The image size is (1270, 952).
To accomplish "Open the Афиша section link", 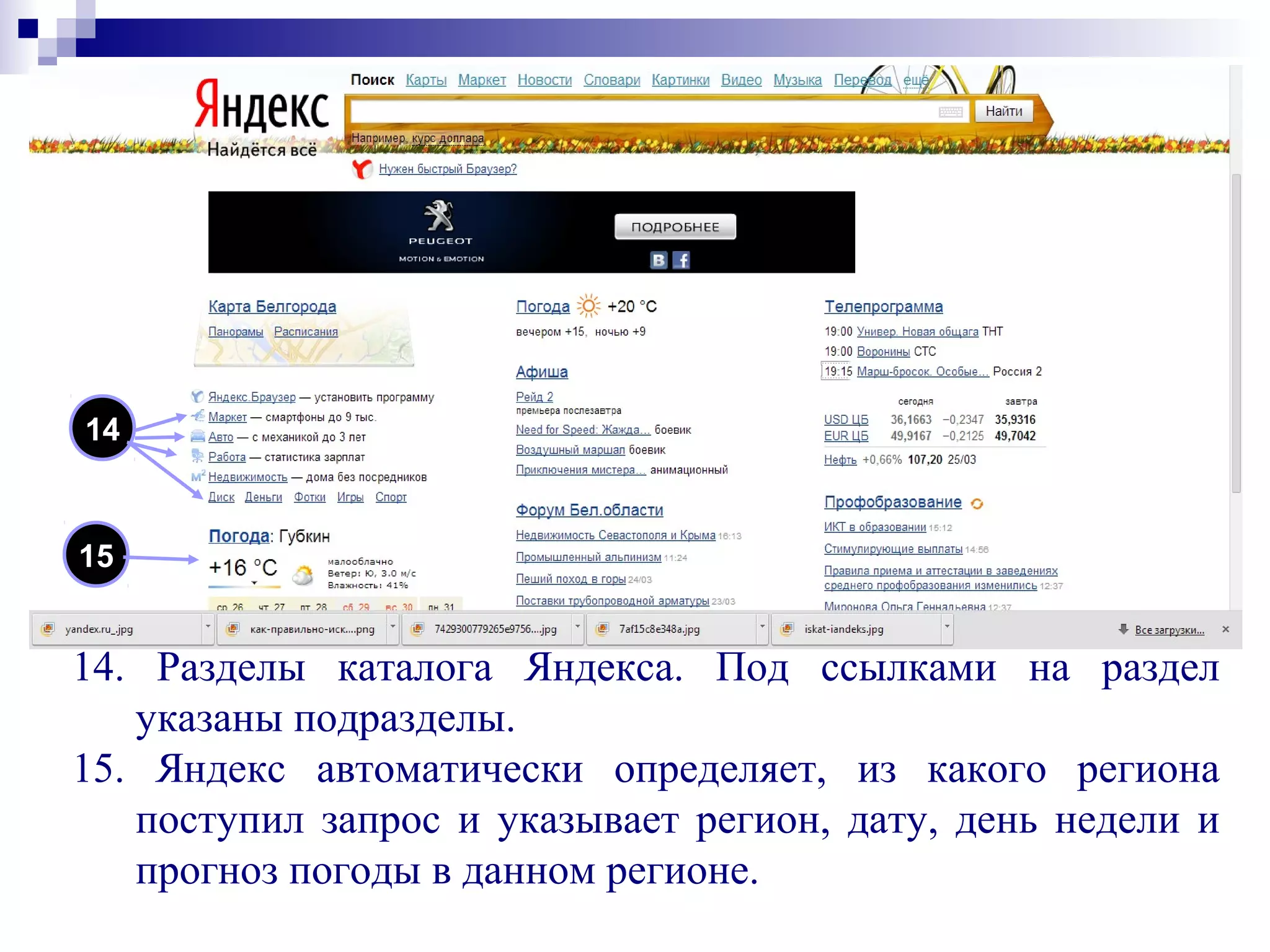I will coord(541,372).
